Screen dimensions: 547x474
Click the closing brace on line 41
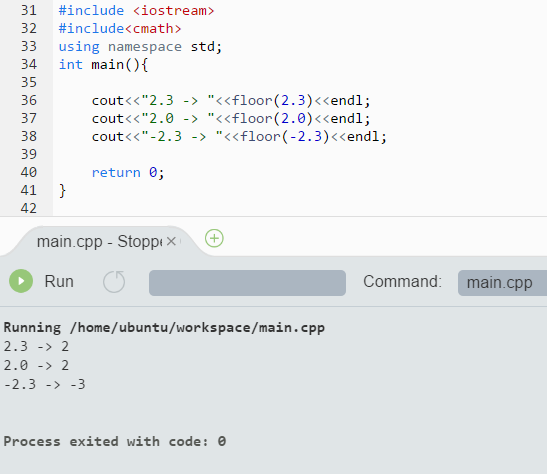tap(62, 191)
